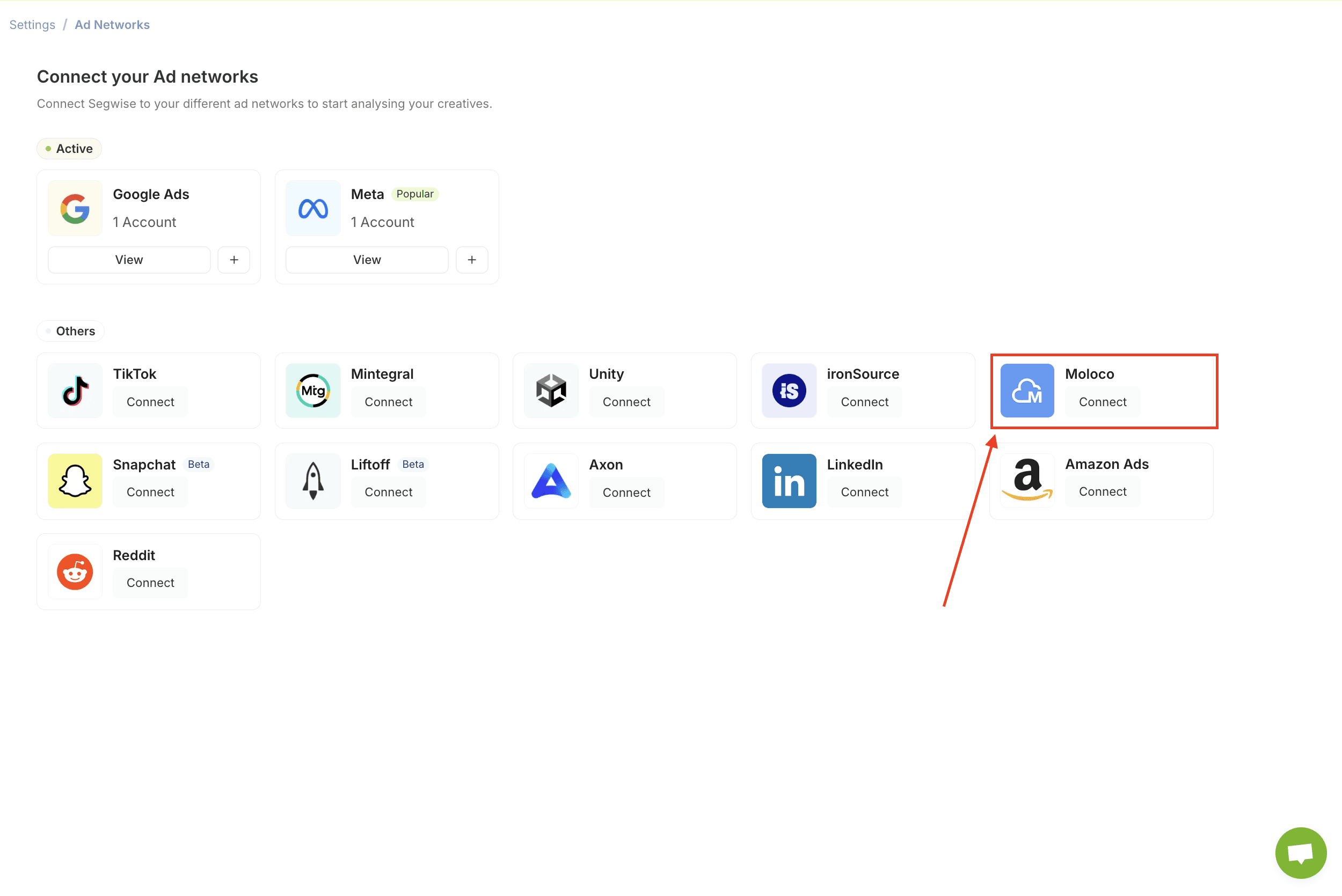Image resolution: width=1342 pixels, height=896 pixels.
Task: Click the TikTok logo icon
Action: coord(75,391)
